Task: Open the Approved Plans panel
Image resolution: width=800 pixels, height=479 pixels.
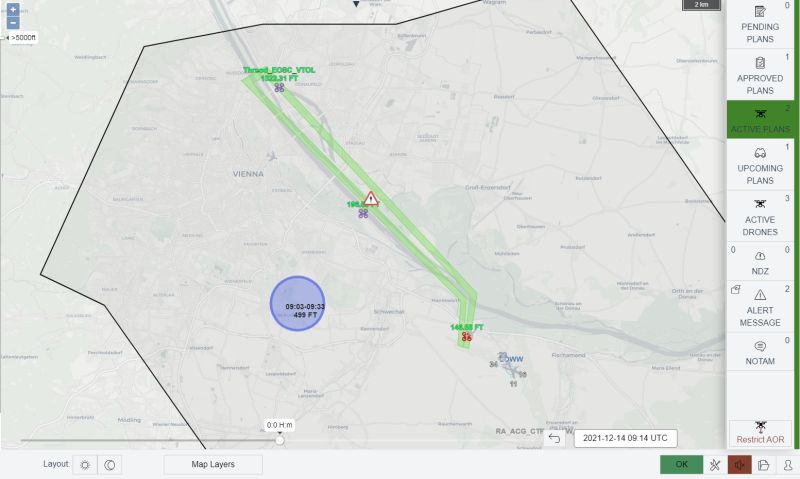Action: [760, 75]
